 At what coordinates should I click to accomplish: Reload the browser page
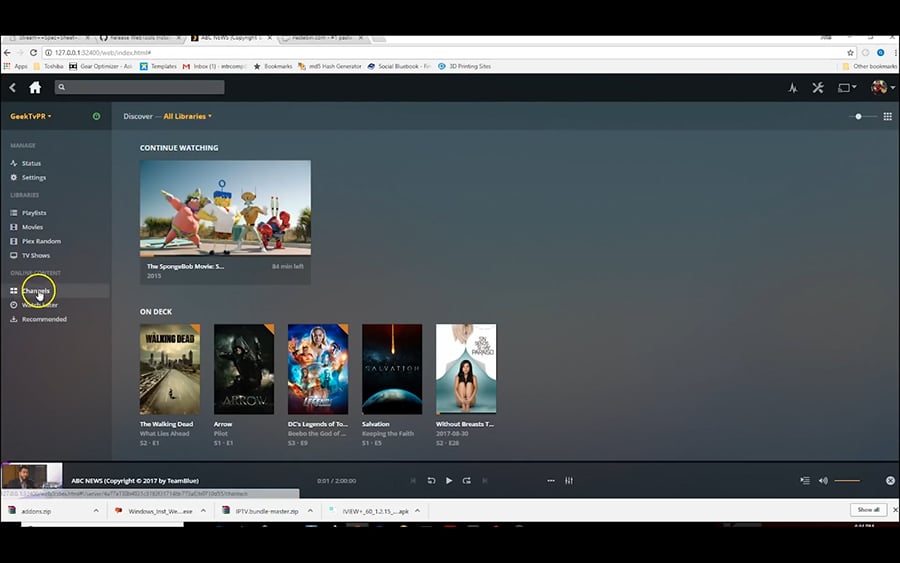33,53
